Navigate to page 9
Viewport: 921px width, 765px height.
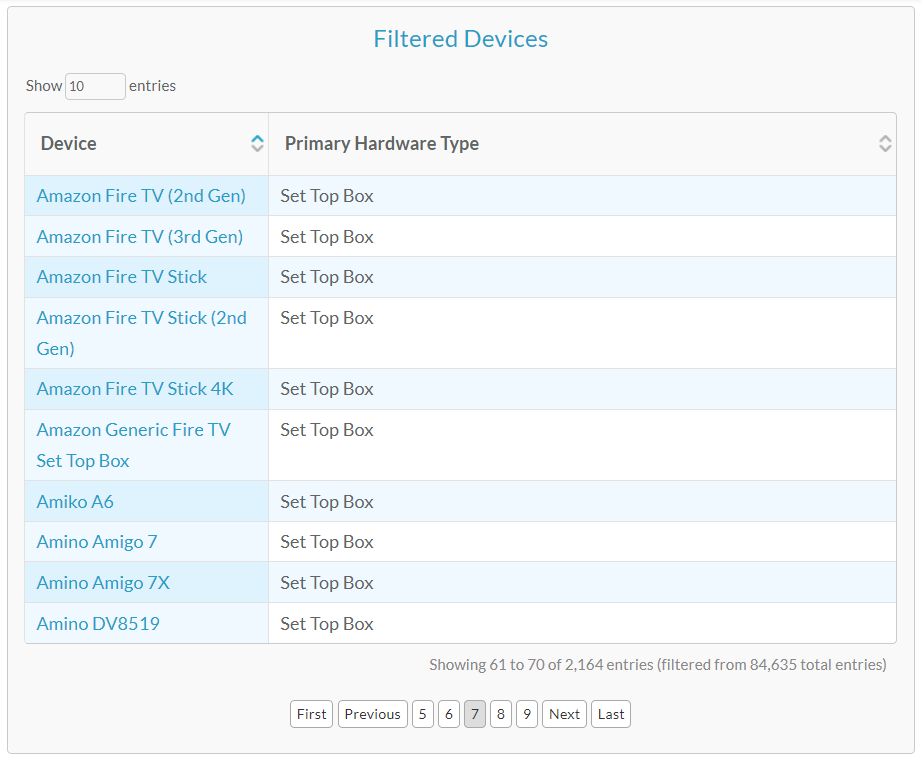click(527, 714)
